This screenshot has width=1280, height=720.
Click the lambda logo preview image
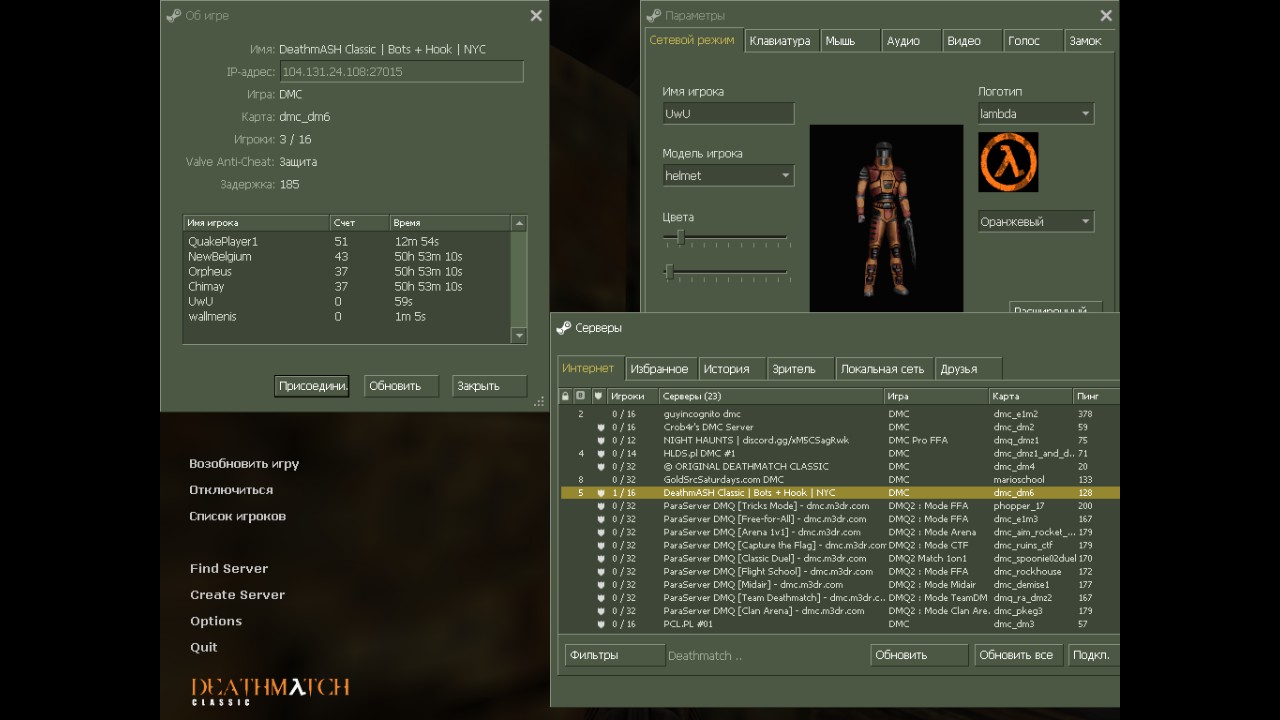tap(1008, 162)
